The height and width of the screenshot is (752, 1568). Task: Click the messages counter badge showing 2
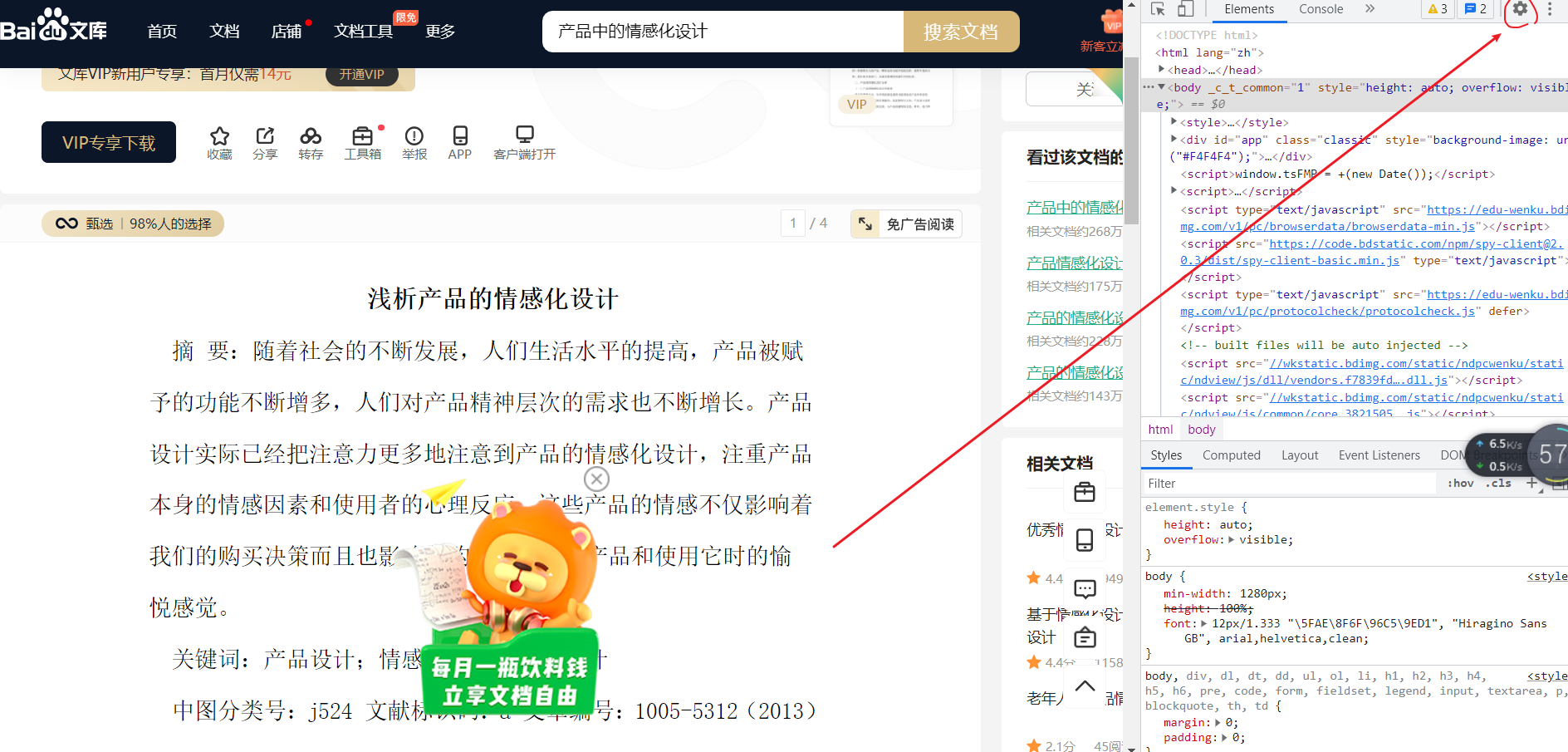pos(1476,9)
